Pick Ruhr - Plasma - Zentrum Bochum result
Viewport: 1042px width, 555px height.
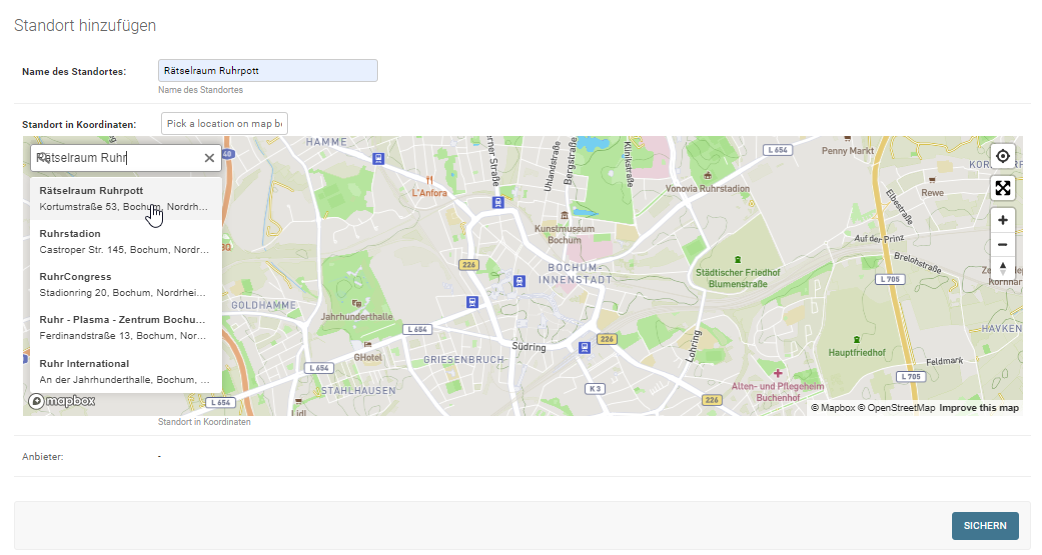pos(124,327)
